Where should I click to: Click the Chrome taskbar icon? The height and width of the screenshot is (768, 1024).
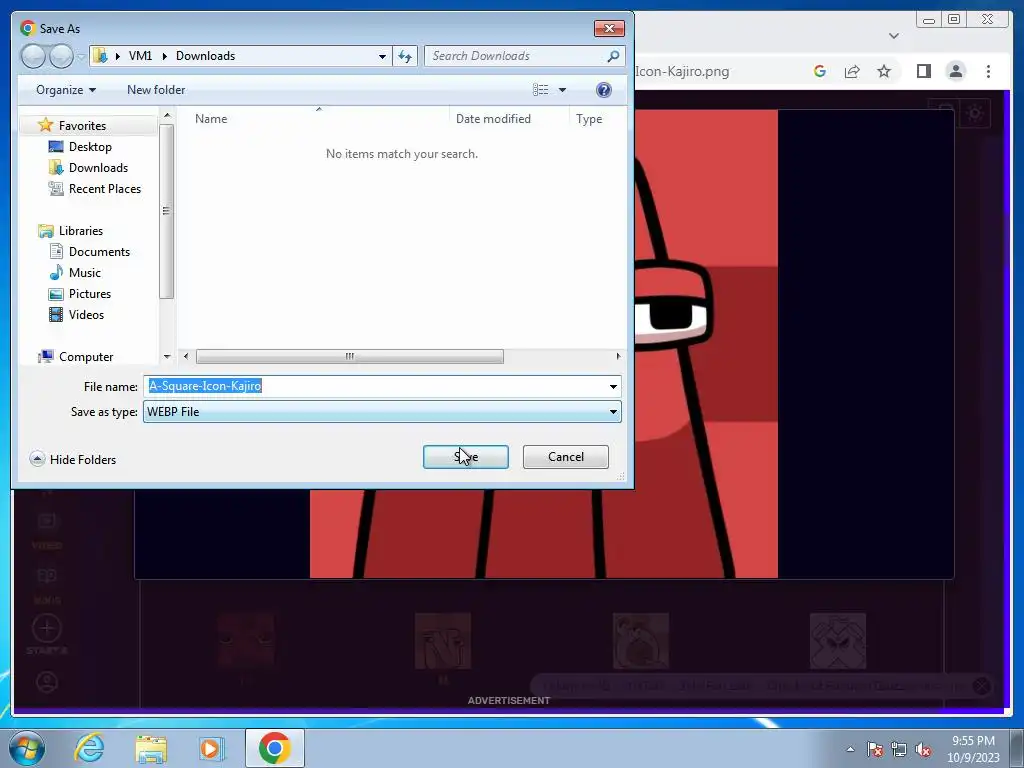click(274, 748)
